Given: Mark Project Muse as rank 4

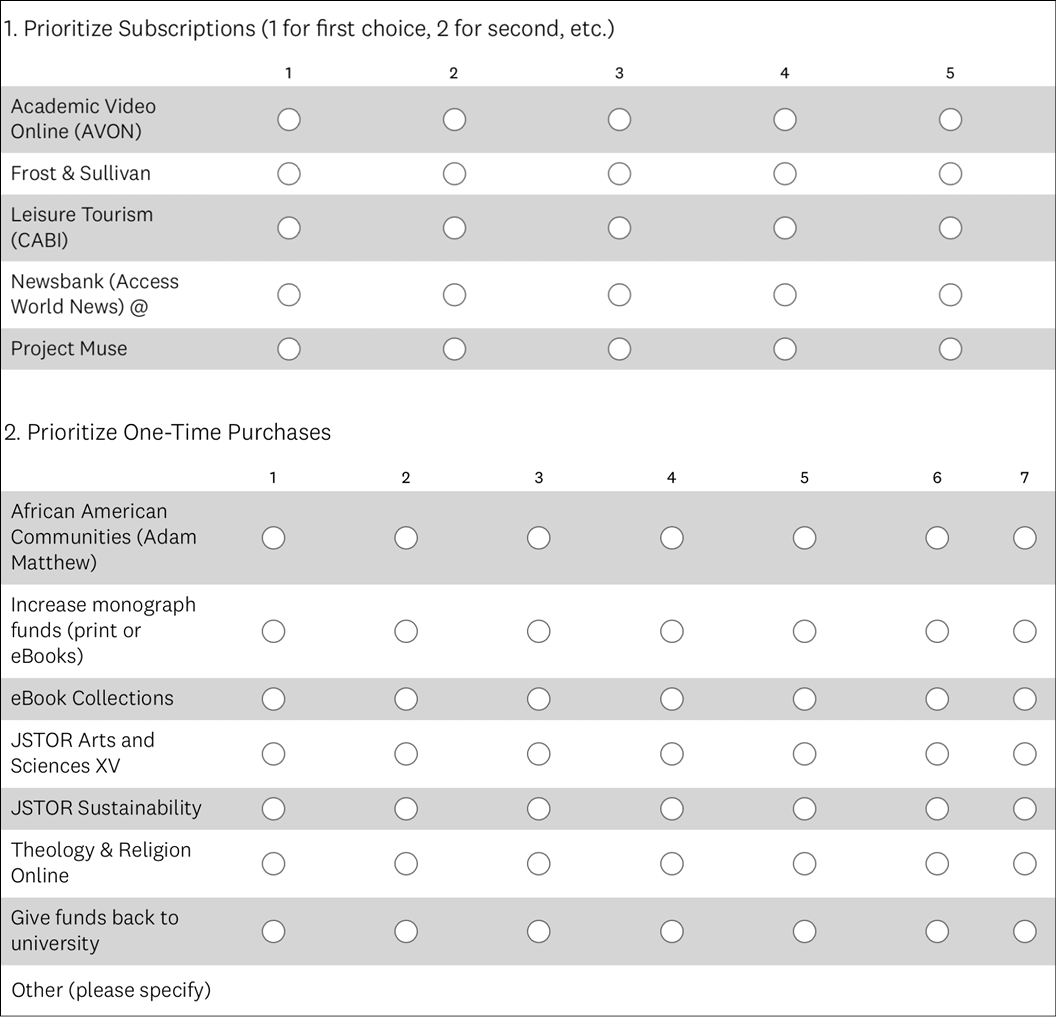Looking at the screenshot, I should coord(785,349).
